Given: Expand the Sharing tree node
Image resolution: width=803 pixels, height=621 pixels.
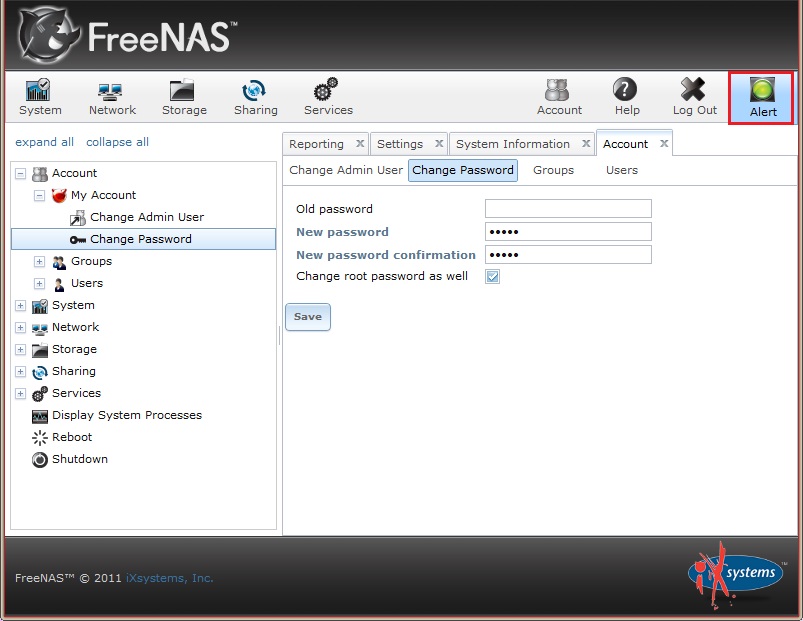Looking at the screenshot, I should coord(20,372).
